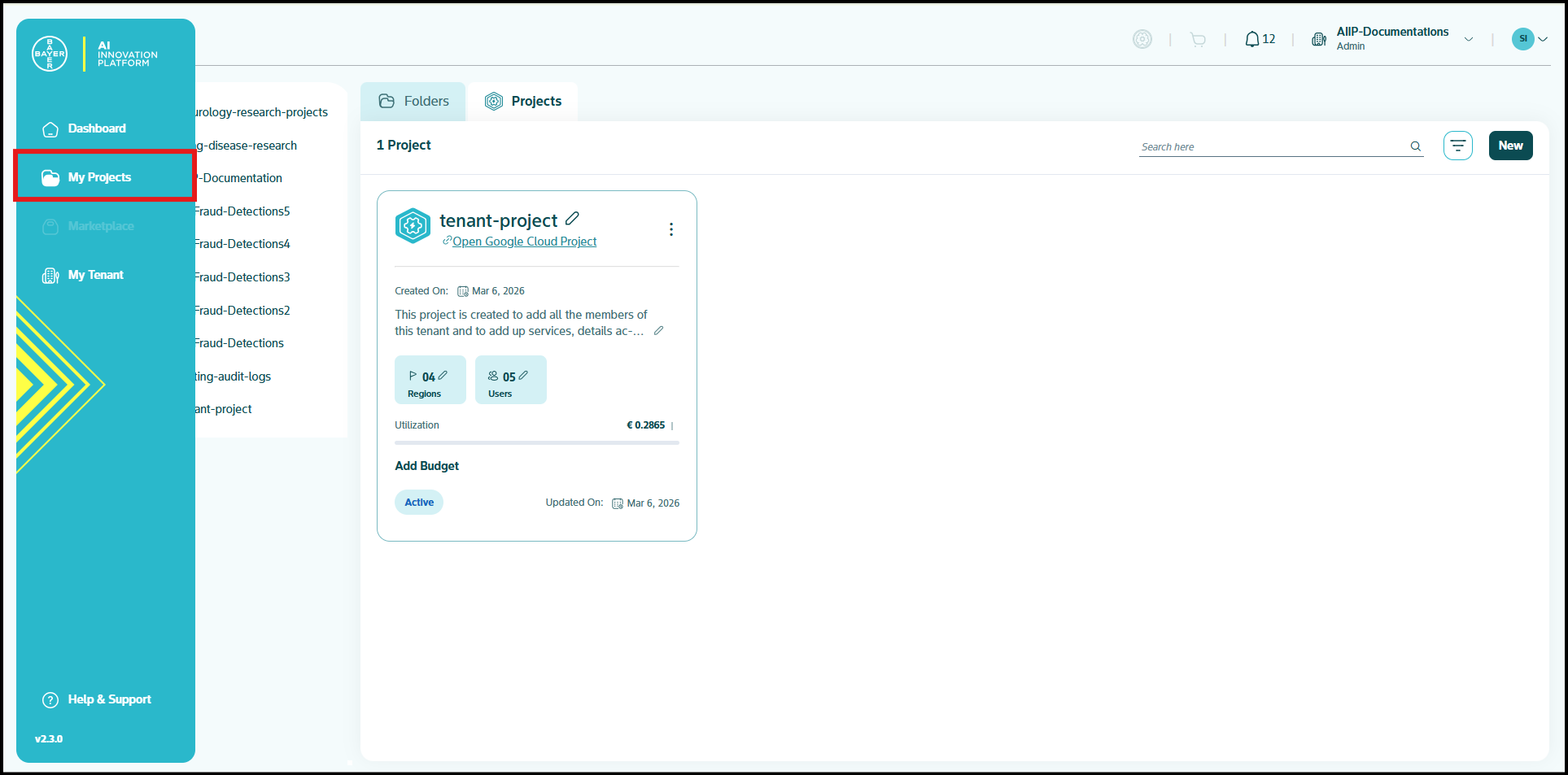Viewport: 1568px width, 775px height.
Task: Open the shopping cart icon
Action: point(1197,39)
